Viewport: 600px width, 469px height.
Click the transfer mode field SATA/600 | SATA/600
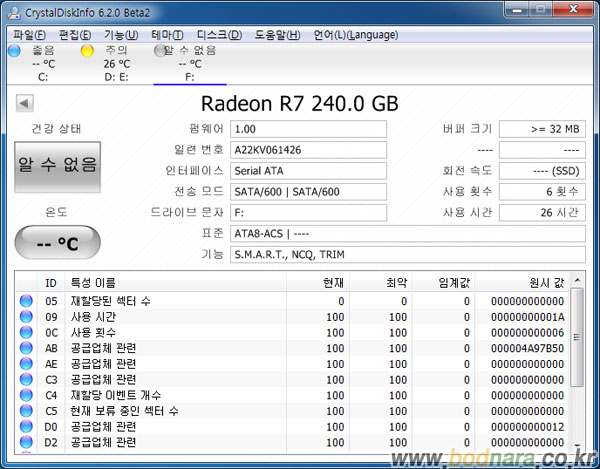point(308,192)
